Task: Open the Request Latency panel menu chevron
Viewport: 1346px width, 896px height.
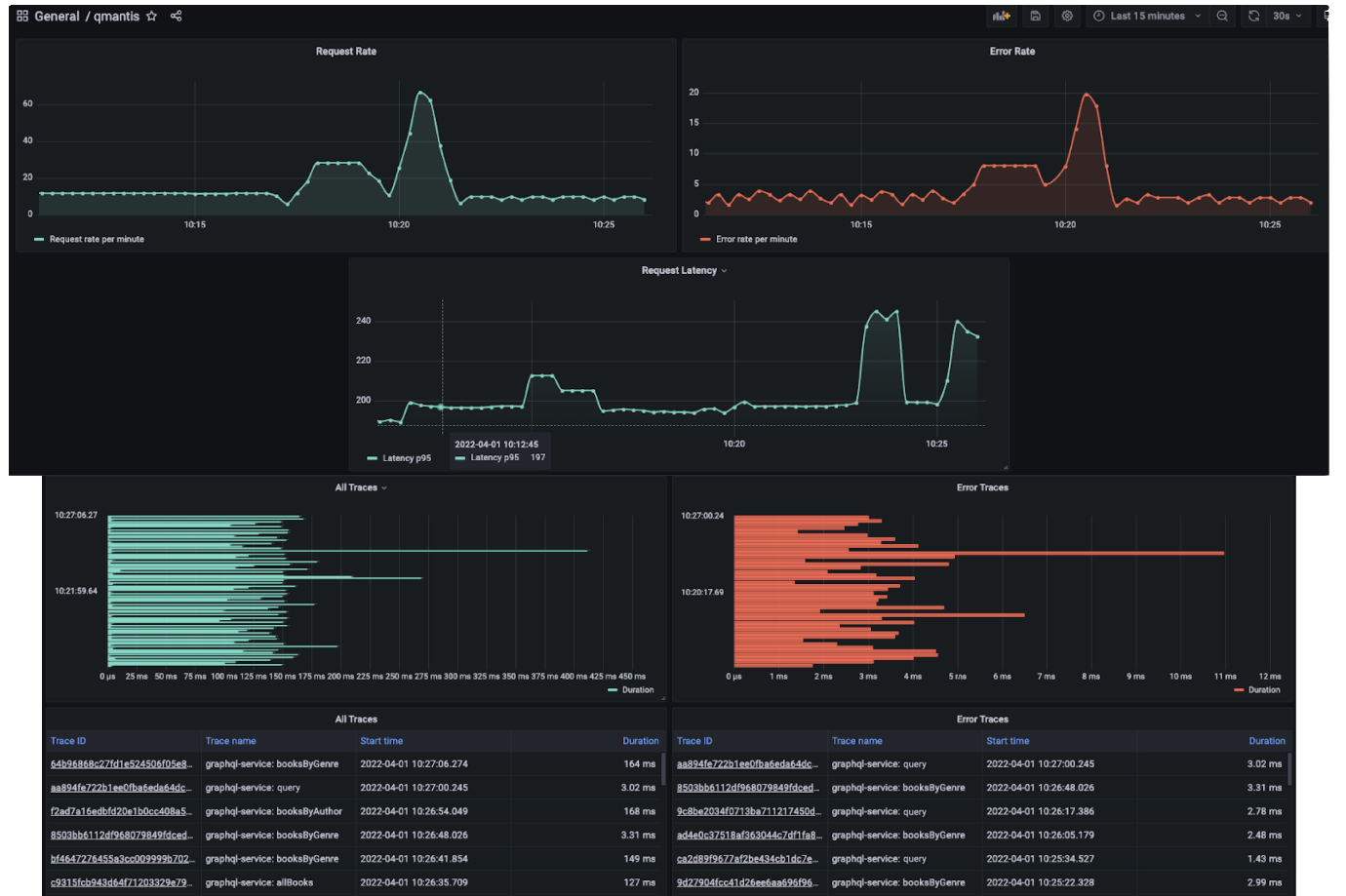Action: tap(722, 270)
